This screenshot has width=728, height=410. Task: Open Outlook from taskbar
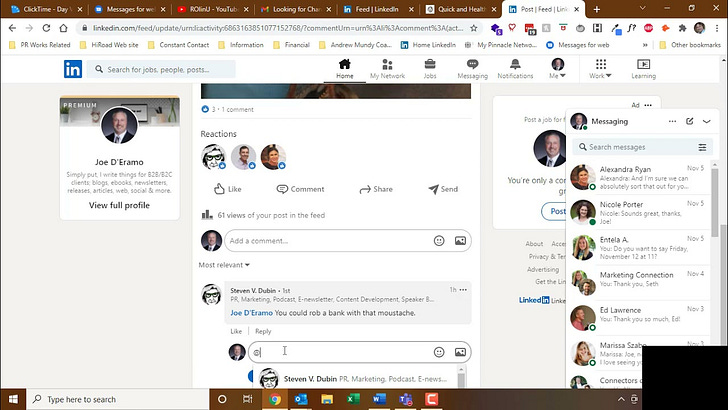click(x=301, y=399)
